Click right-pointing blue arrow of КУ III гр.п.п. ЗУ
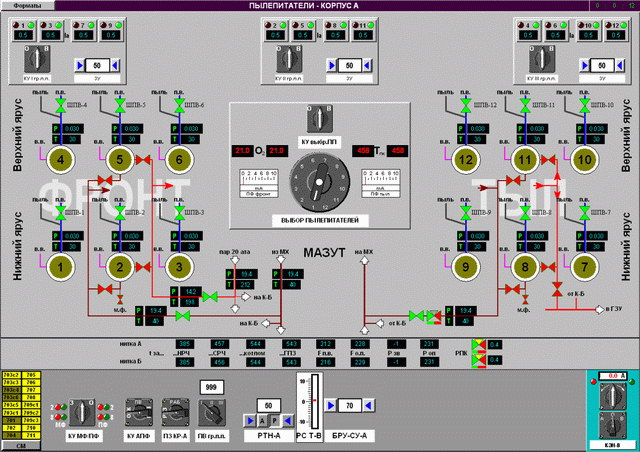640x452 pixels. 585,65
